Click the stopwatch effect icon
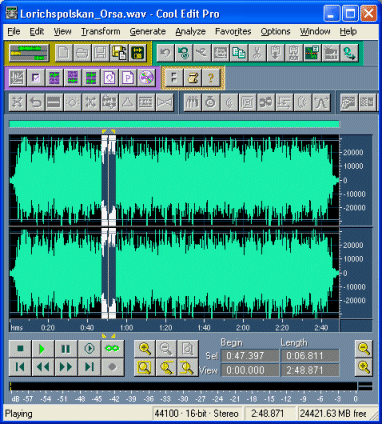382x424 pixels. click(x=210, y=102)
